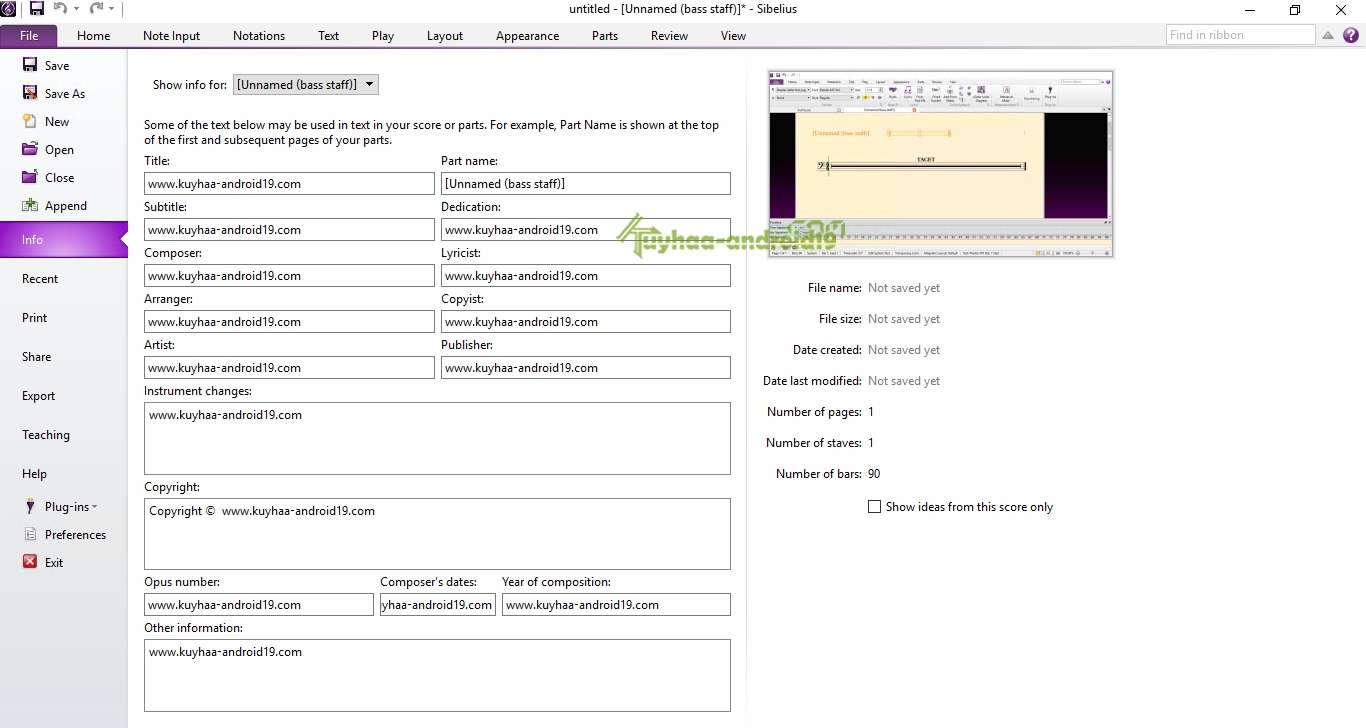Click the Append icon

29,205
